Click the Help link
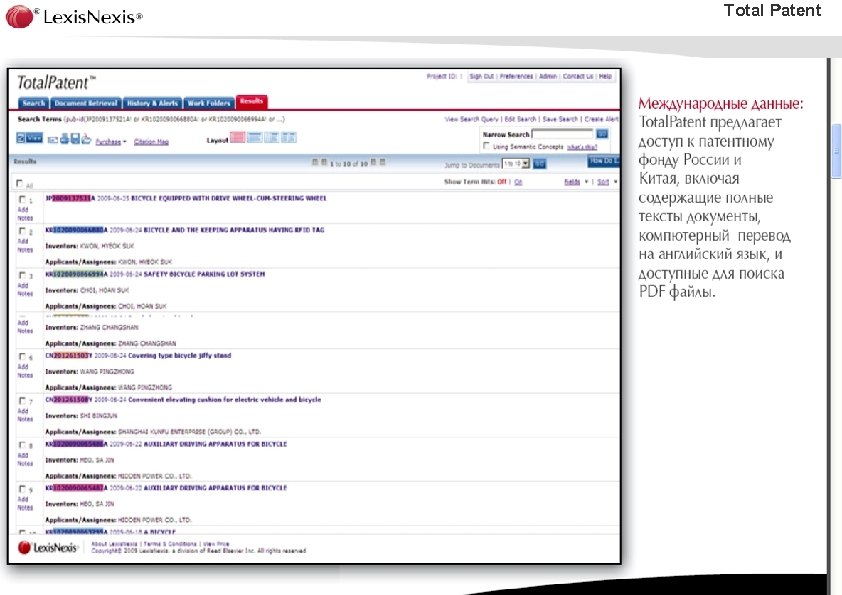 click(605, 77)
